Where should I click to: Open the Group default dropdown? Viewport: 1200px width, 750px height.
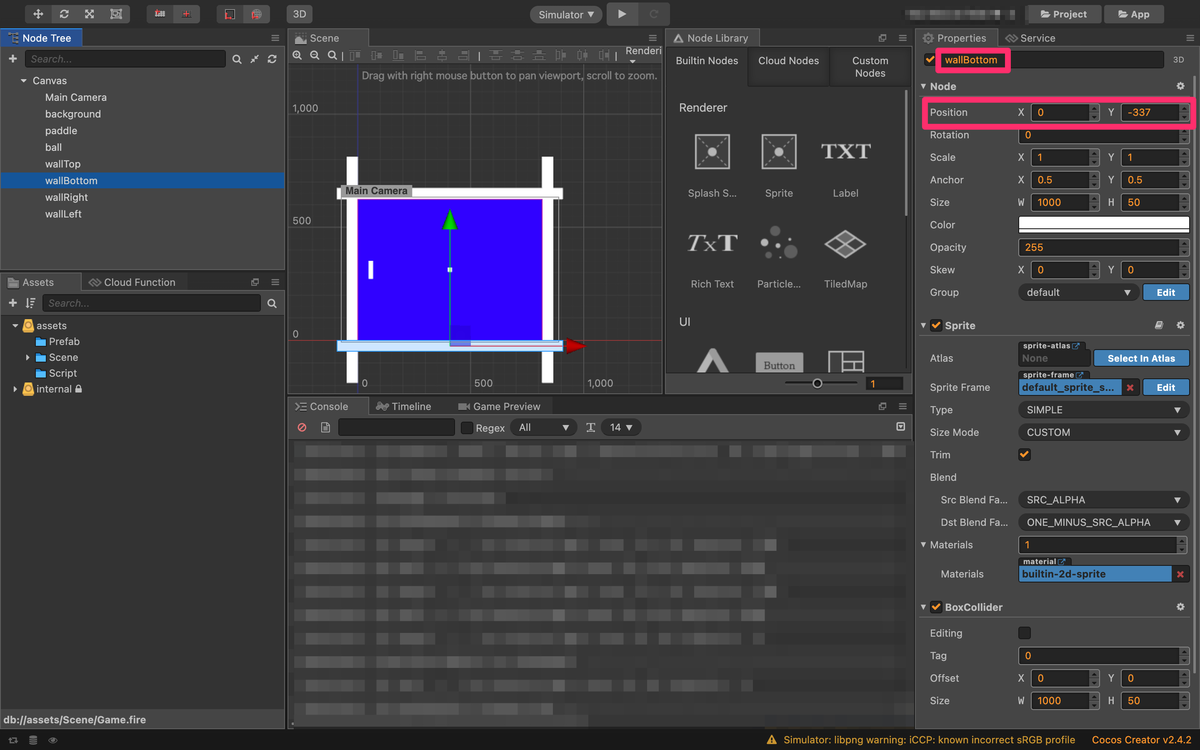click(1078, 292)
